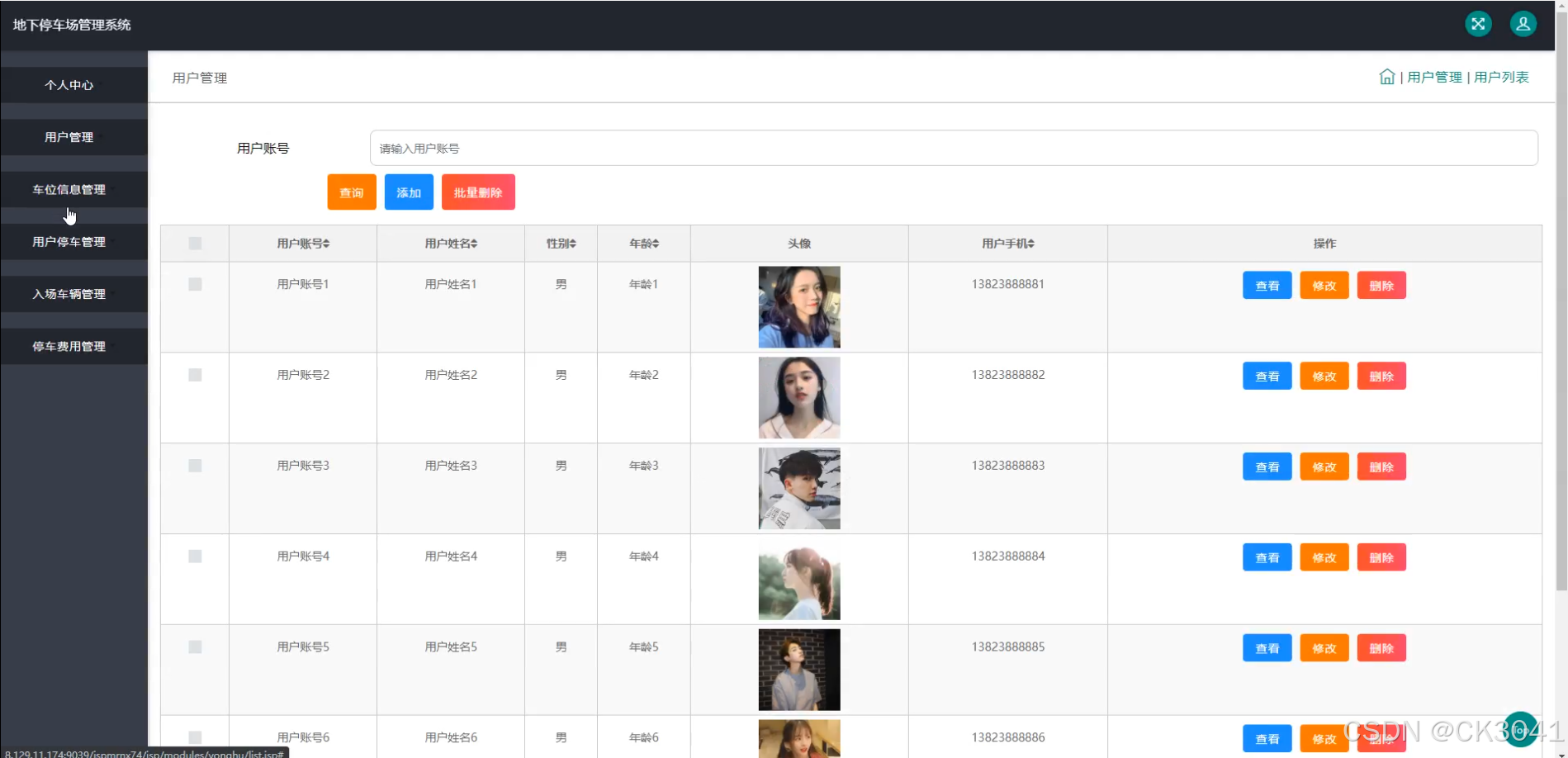Viewport: 1568px width, 758px height.
Task: Click 查看 for 用户账号5
Action: (1267, 649)
